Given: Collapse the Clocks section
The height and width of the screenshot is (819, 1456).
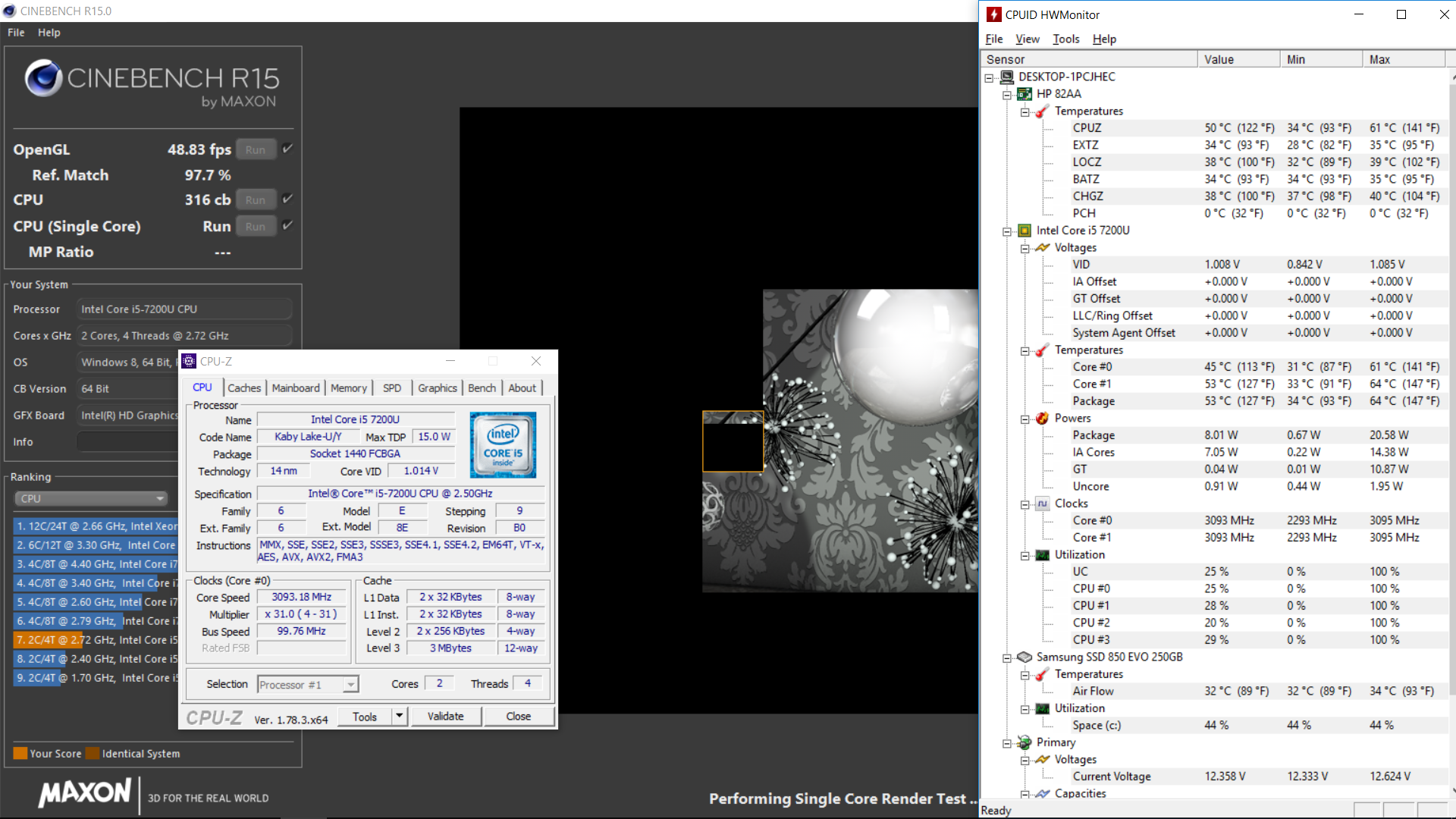Looking at the screenshot, I should [1025, 504].
